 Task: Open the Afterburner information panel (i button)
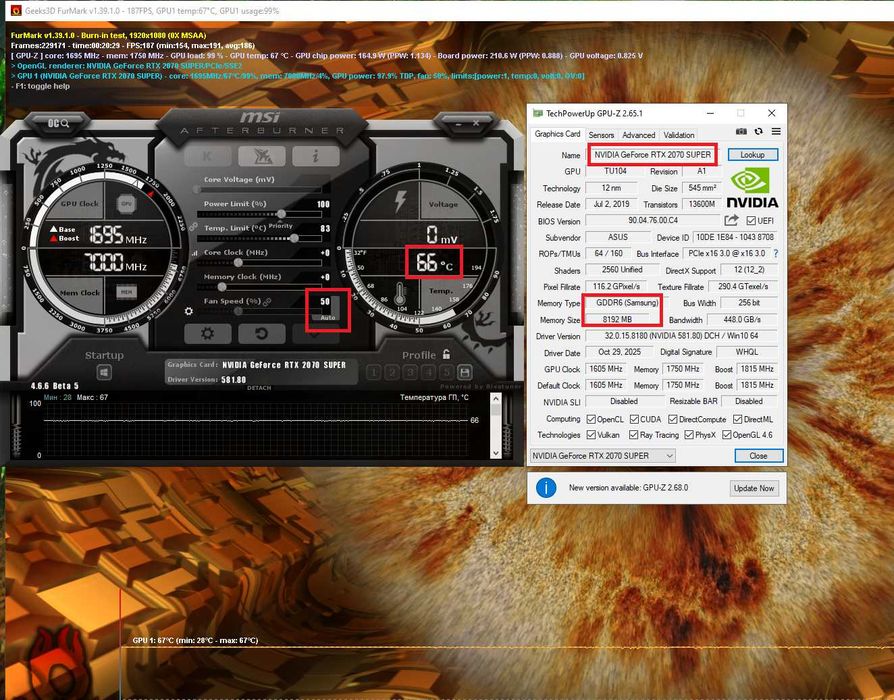(316, 155)
